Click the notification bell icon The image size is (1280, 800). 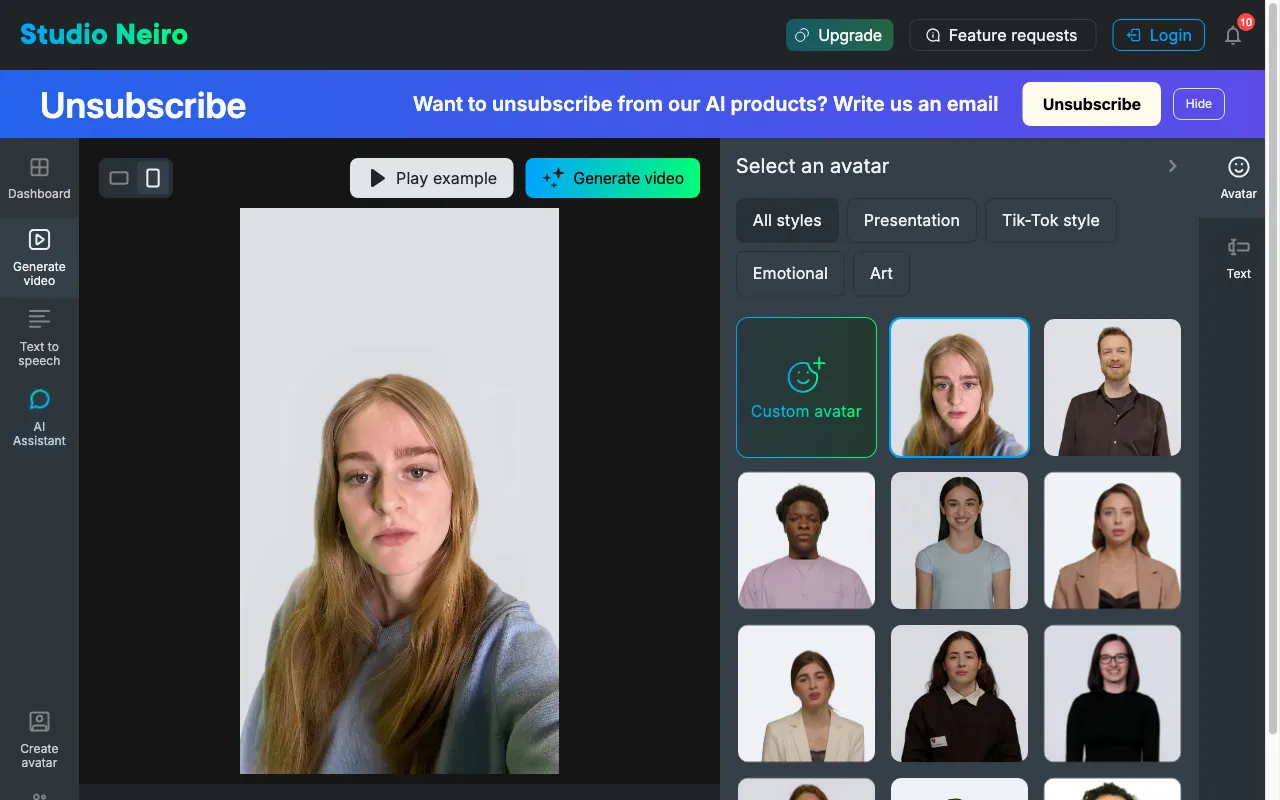click(1233, 35)
